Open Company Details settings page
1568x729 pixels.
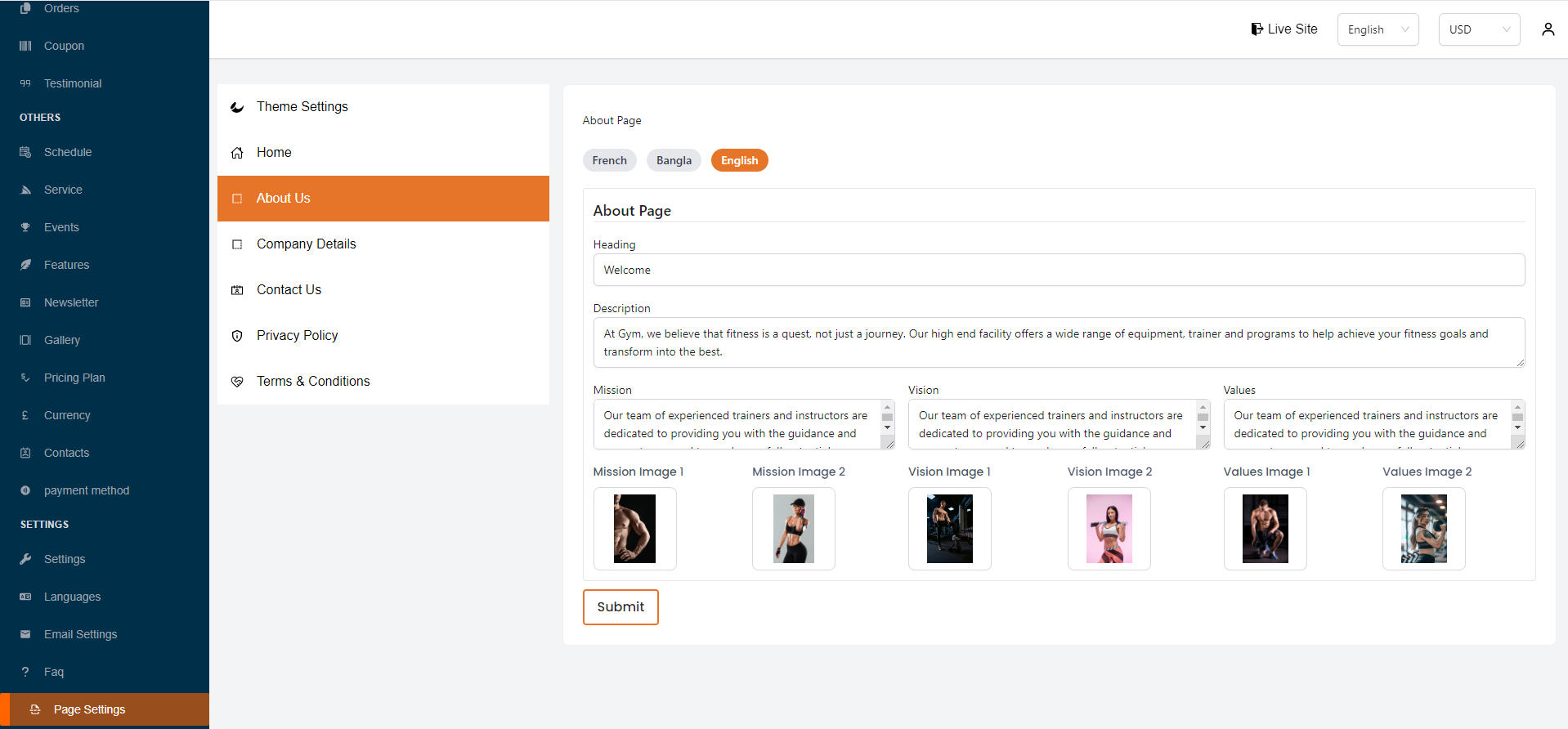306,244
